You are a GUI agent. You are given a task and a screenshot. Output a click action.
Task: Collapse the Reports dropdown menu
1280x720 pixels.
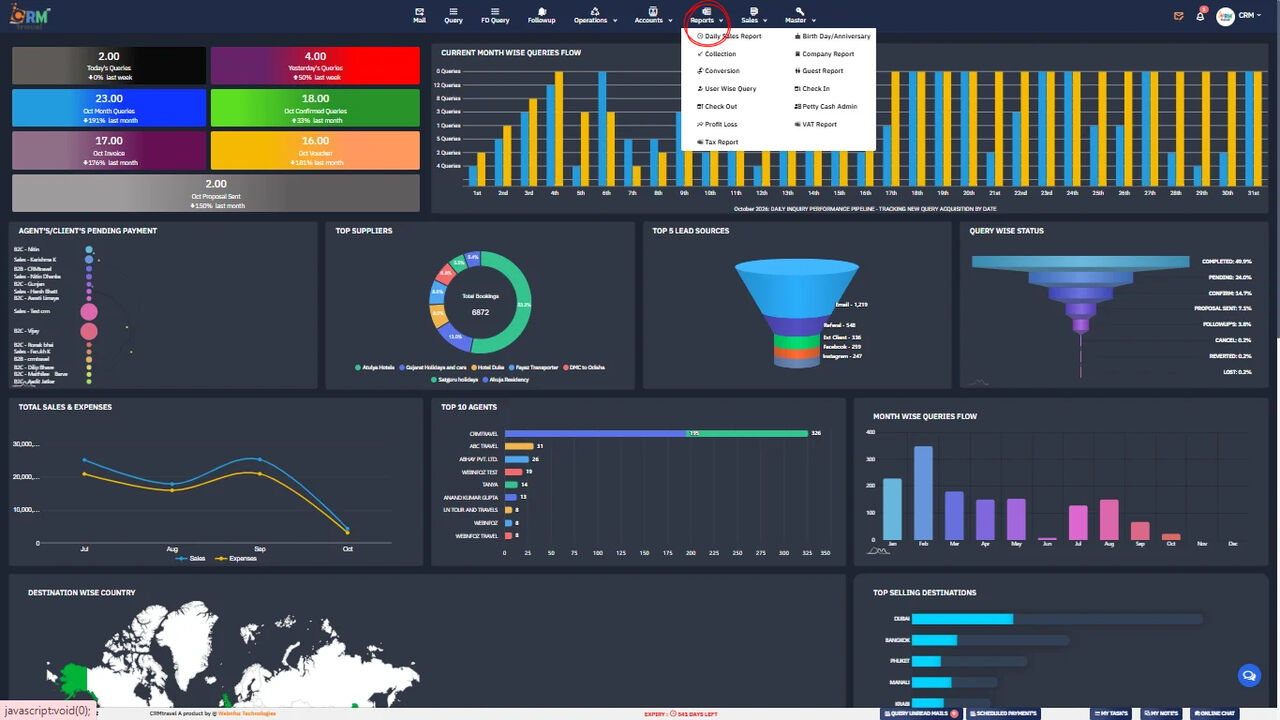tap(706, 15)
